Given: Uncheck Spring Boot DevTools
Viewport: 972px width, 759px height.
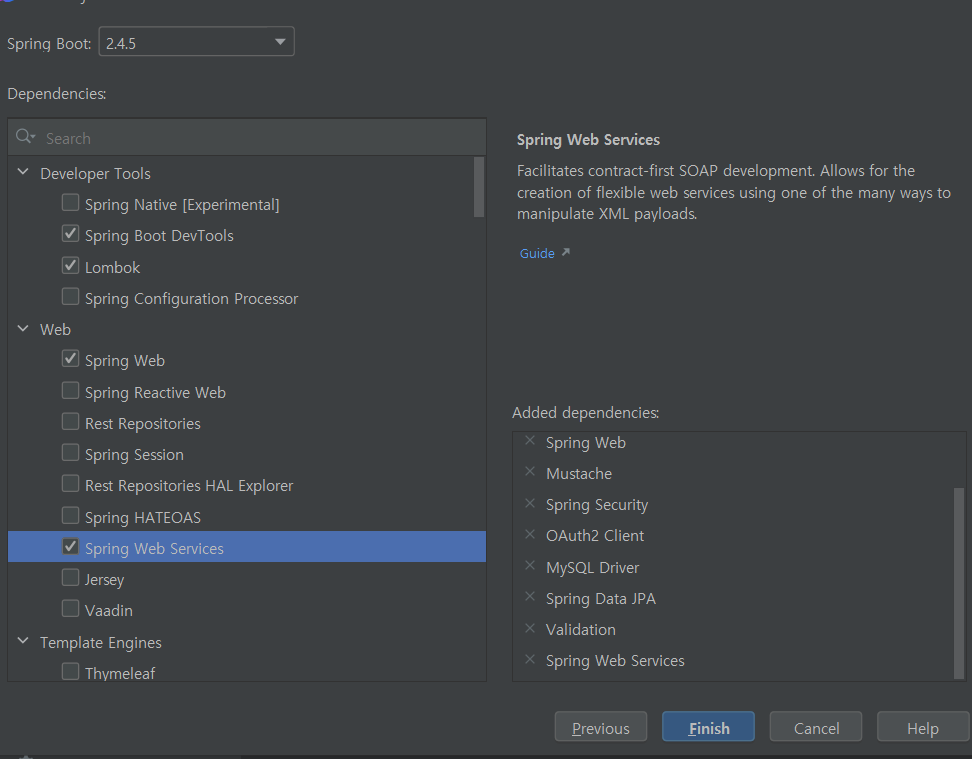Looking at the screenshot, I should [71, 234].
